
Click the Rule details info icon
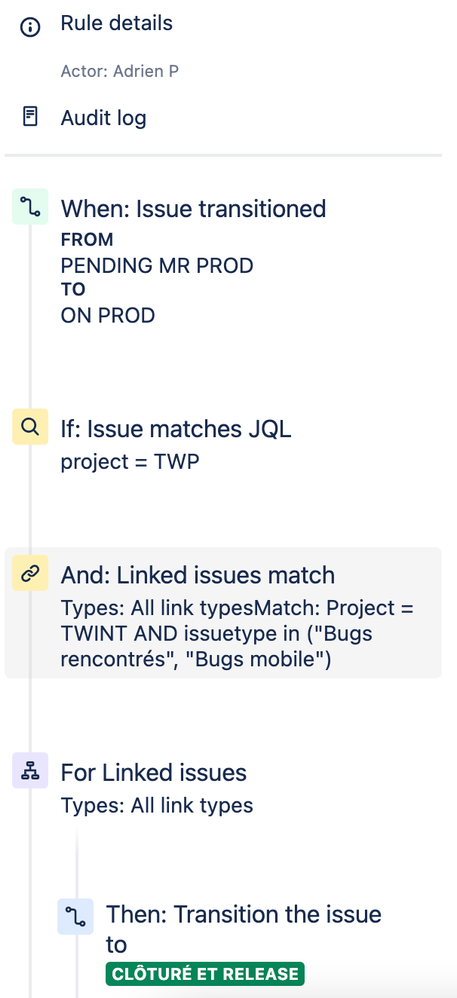[x=30, y=27]
